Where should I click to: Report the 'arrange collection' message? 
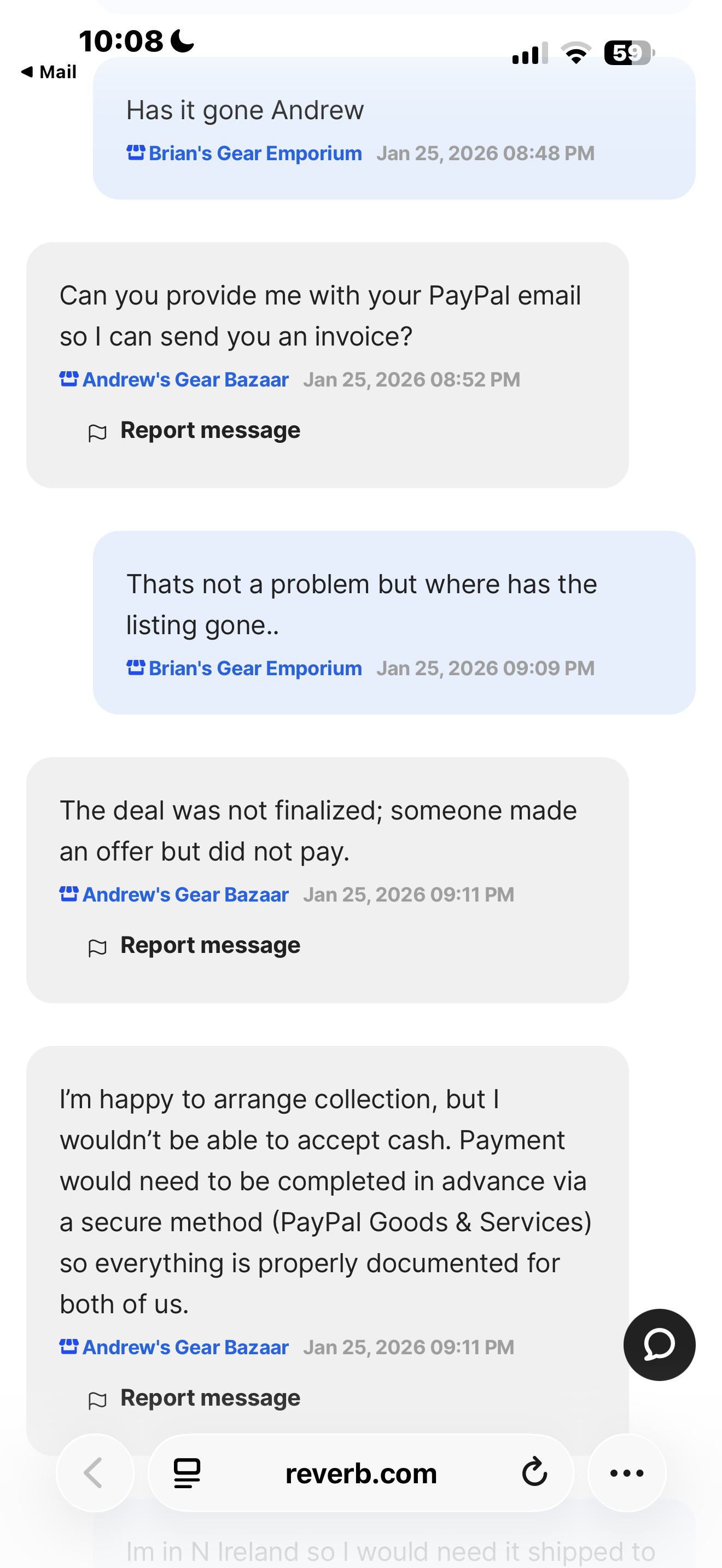(x=209, y=1397)
